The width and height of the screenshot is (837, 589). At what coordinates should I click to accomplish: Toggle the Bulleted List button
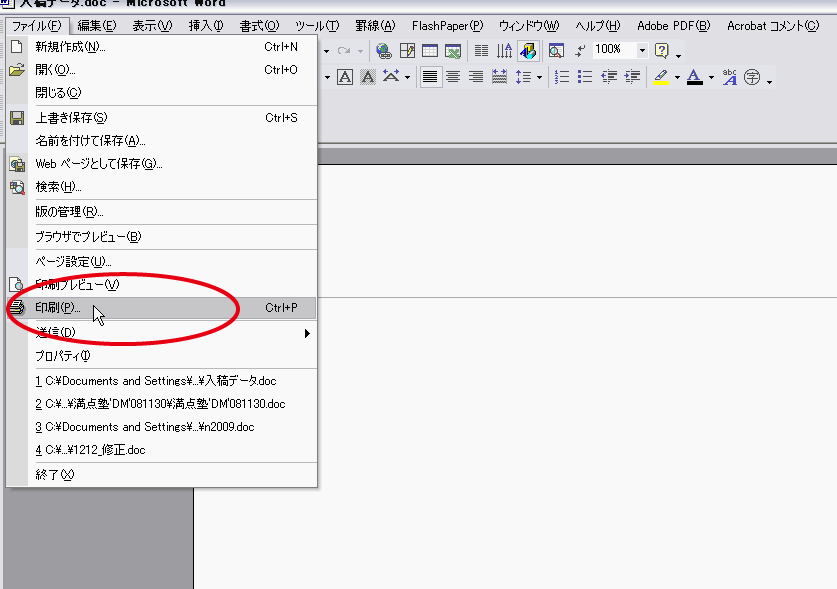(585, 77)
